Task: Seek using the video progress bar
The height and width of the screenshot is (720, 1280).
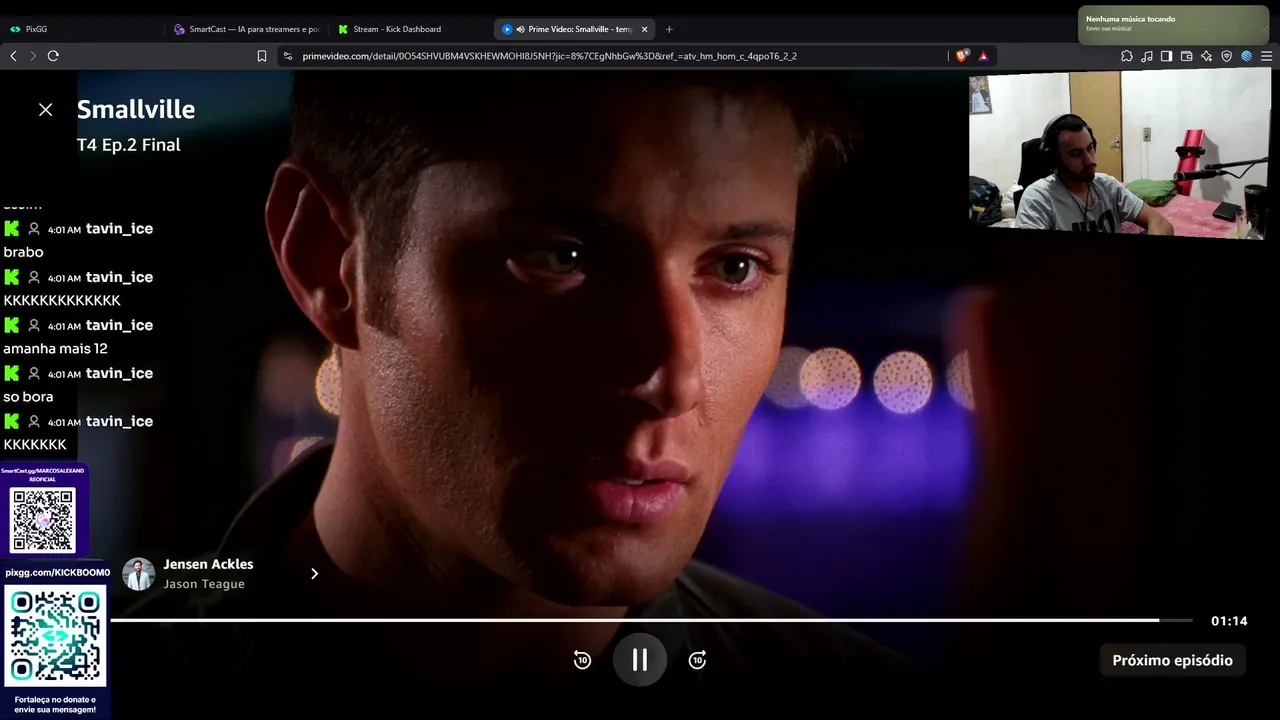Action: pos(651,621)
